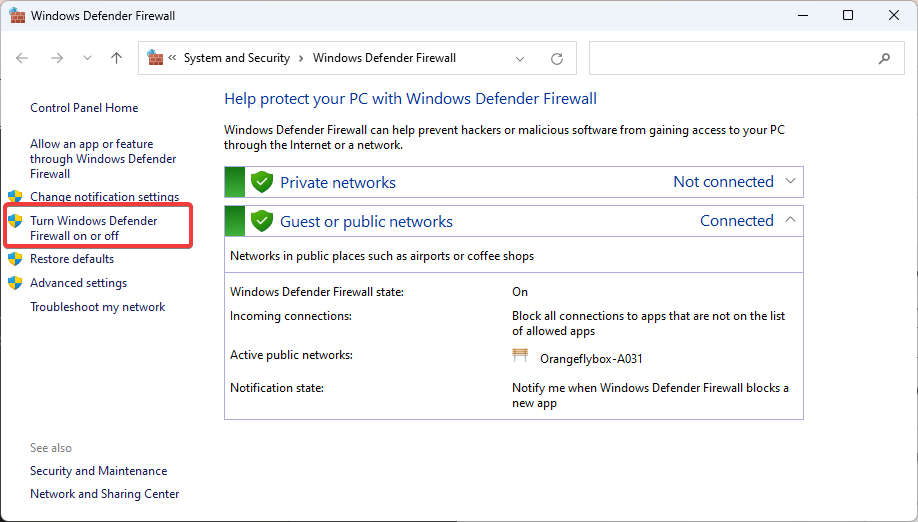Click Restore defaults link

coord(72,259)
